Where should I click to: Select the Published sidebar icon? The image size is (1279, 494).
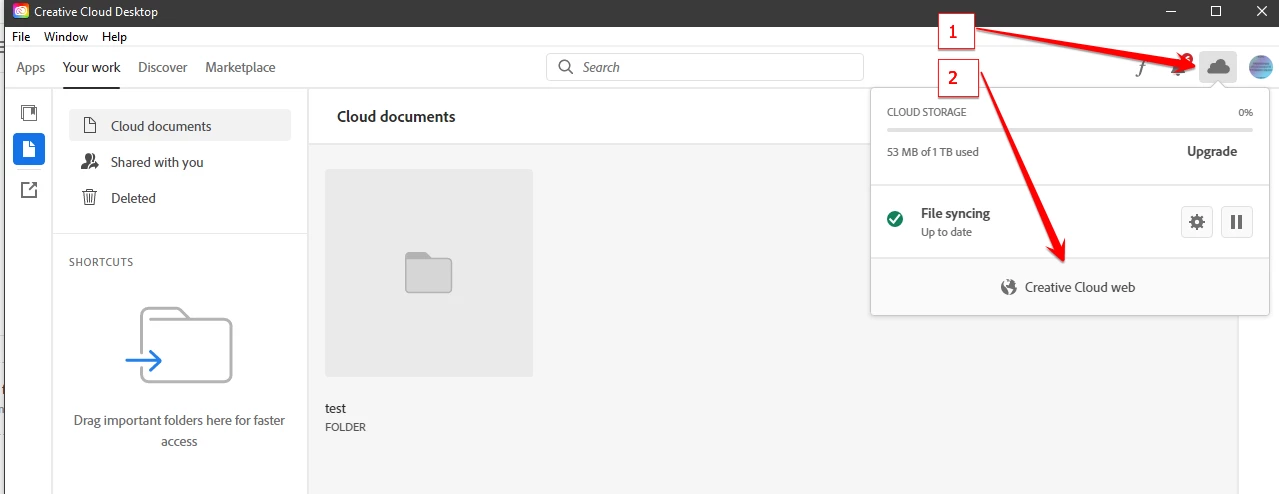29,189
